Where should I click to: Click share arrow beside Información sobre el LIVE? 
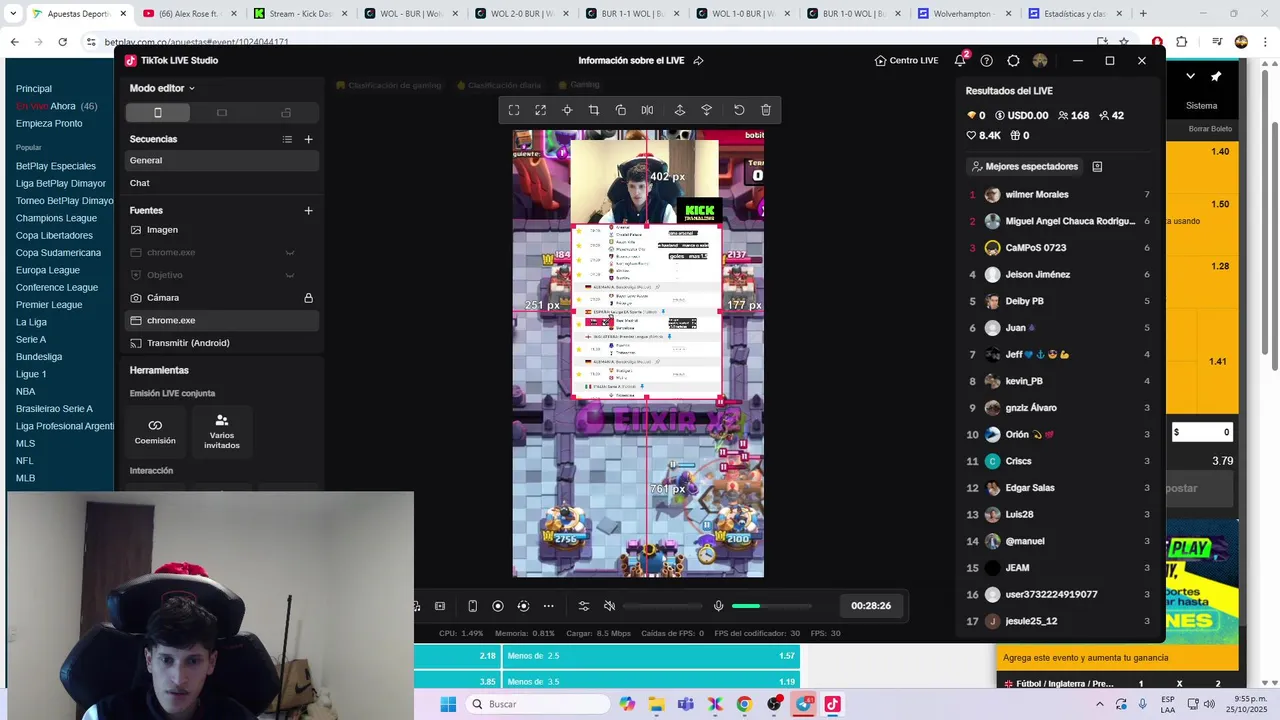(698, 60)
